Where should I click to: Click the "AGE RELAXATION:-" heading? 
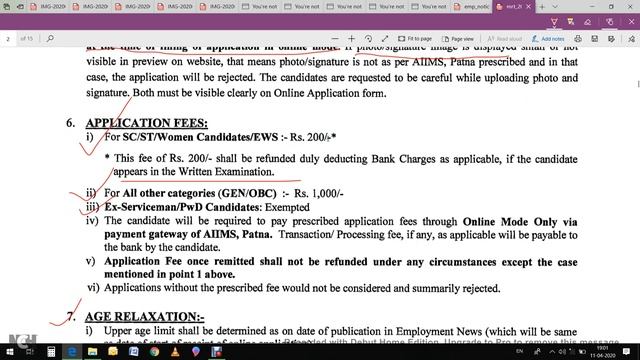[144, 316]
